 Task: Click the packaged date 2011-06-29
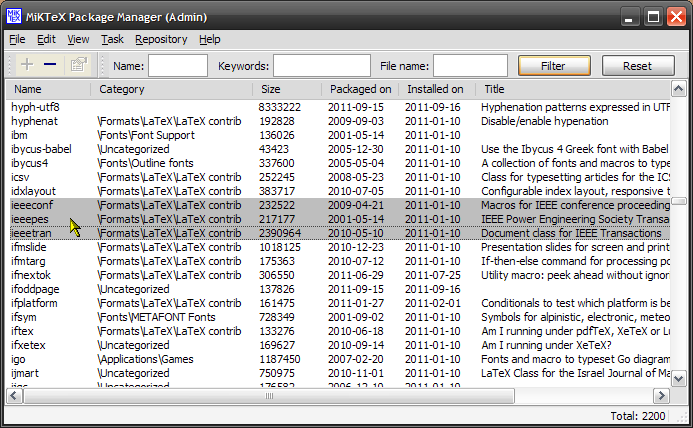pyautogui.click(x=356, y=275)
